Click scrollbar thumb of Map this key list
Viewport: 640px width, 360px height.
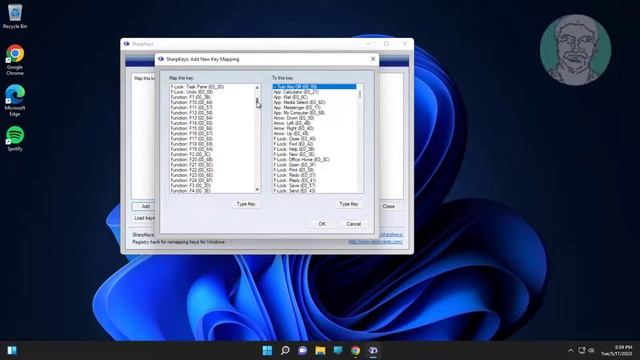257,101
